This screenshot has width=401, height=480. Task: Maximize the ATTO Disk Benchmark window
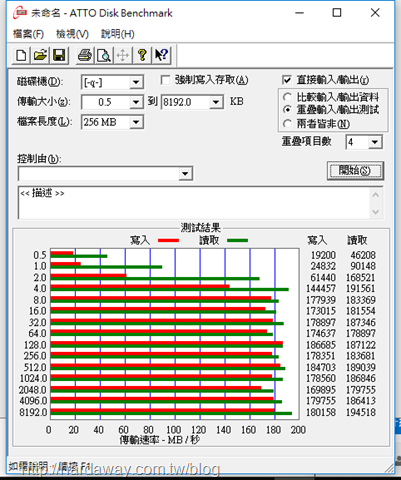pos(337,13)
